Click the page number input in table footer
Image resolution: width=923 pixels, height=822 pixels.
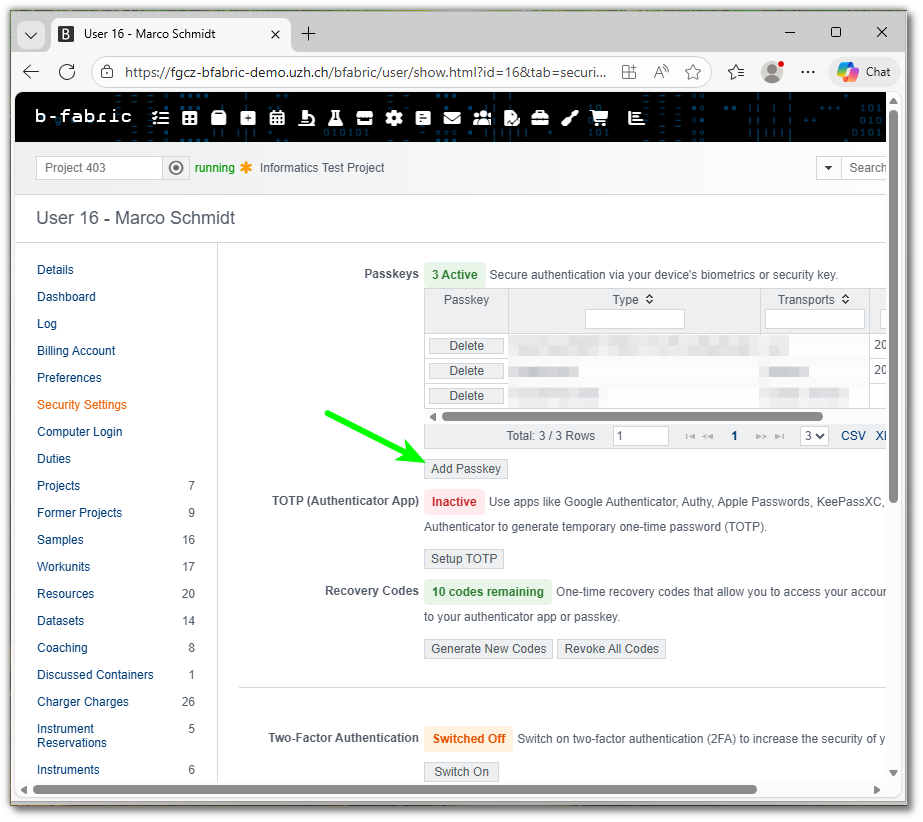(640, 436)
